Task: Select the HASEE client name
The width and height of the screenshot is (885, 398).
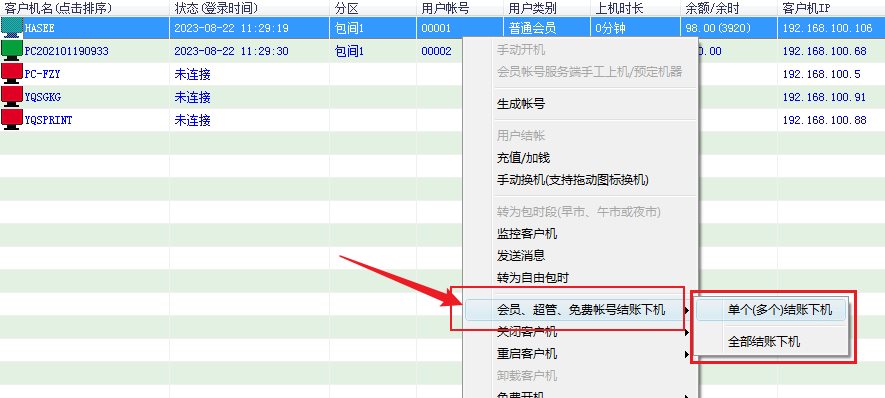Action: [40, 28]
